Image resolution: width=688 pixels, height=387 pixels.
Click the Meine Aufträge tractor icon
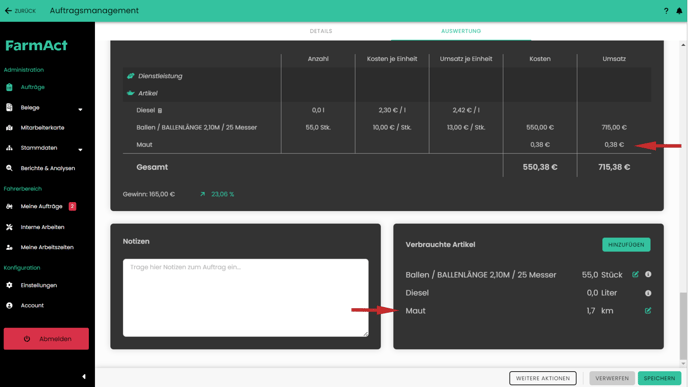[9, 206]
